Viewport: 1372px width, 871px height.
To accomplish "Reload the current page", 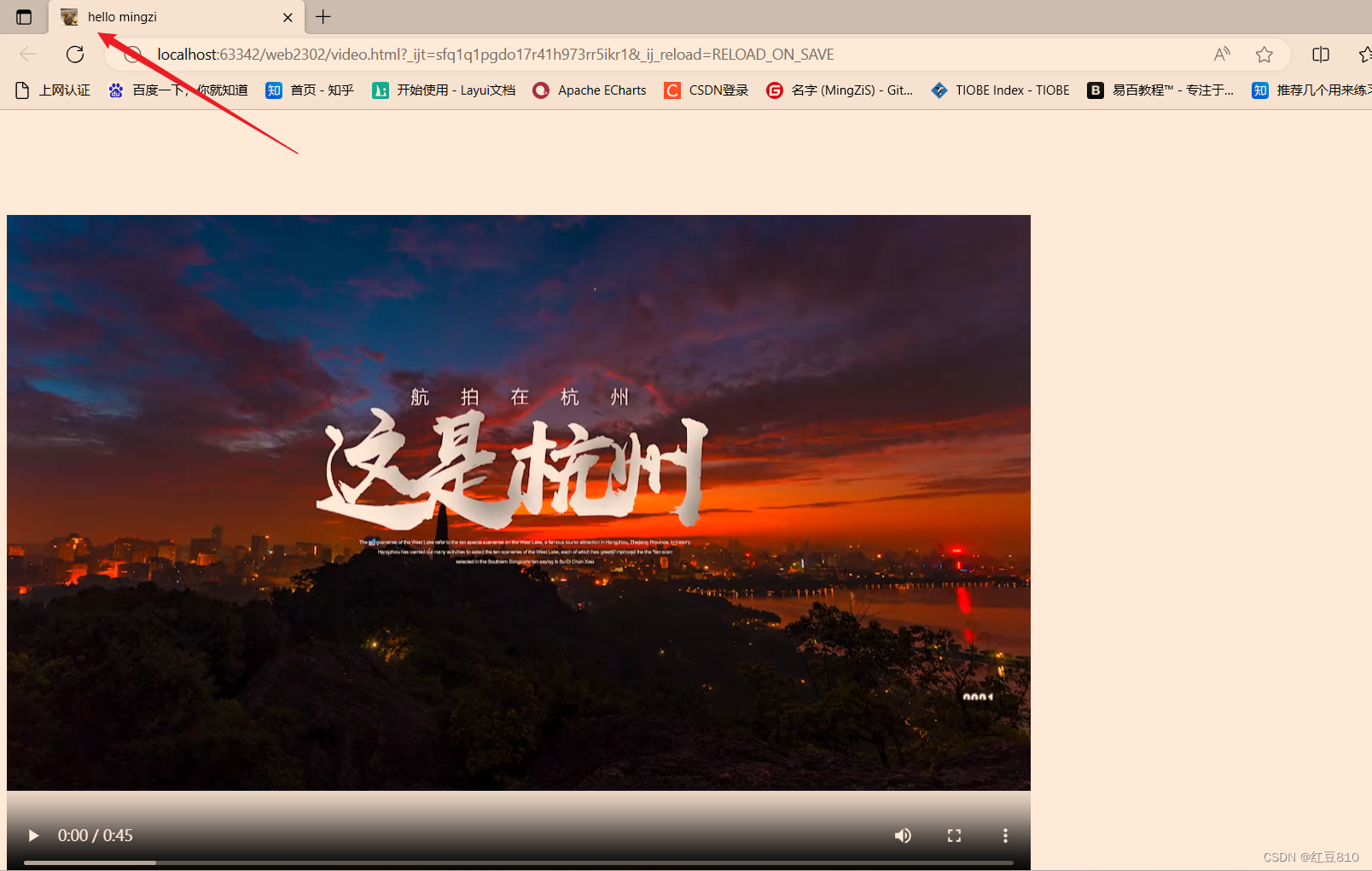I will click(x=75, y=55).
